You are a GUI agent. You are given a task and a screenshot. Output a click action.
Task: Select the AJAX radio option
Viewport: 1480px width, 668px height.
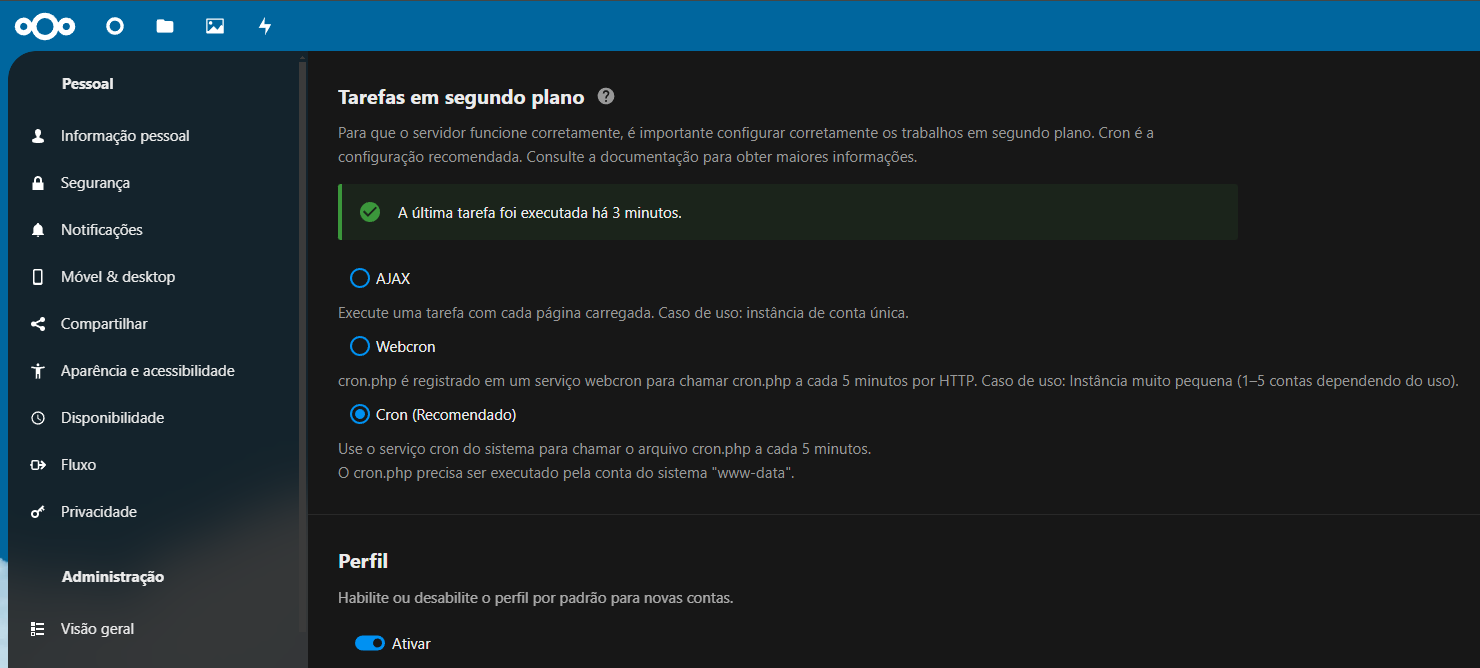(x=360, y=278)
